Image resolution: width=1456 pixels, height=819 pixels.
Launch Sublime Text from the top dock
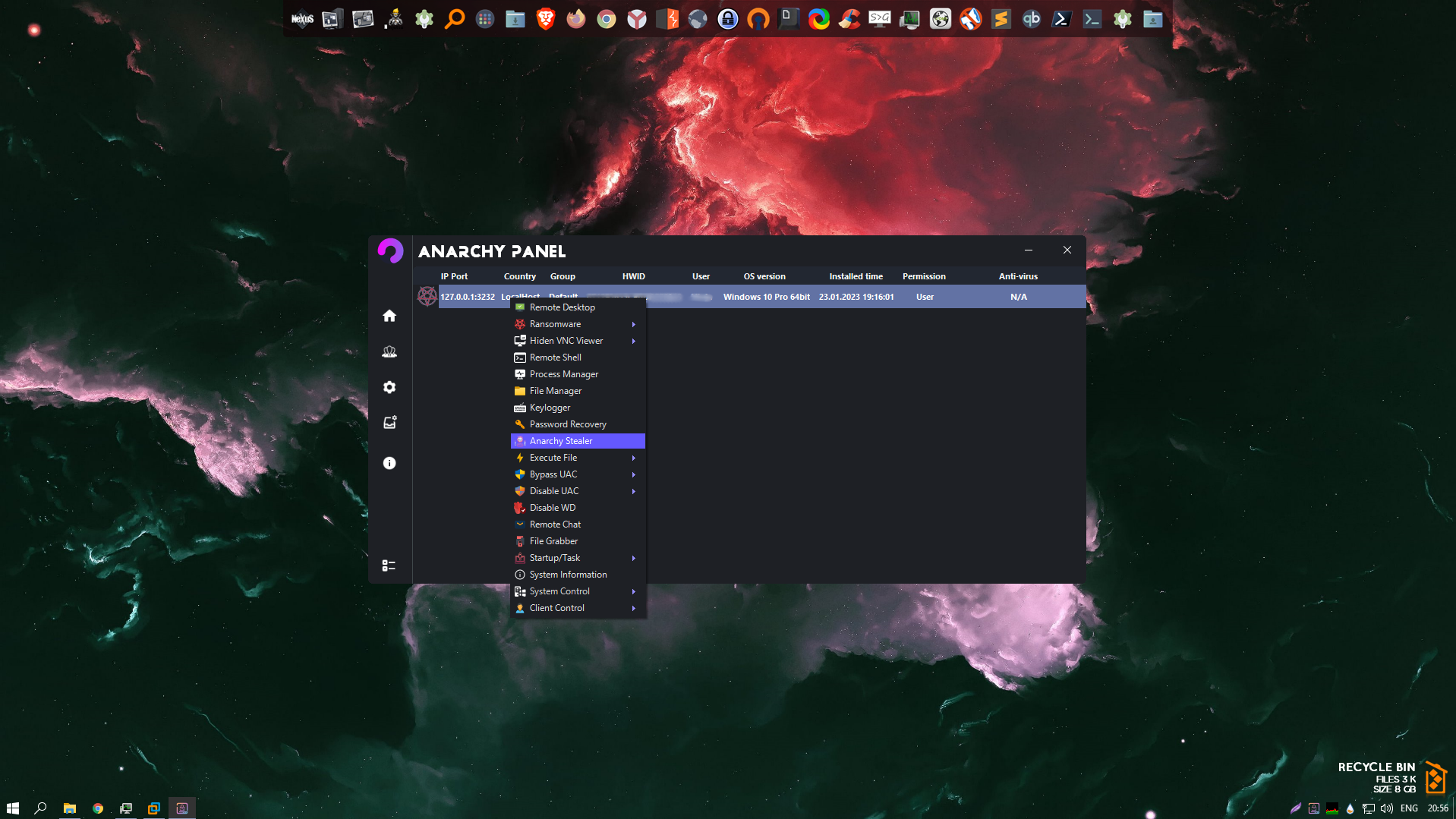[1001, 19]
